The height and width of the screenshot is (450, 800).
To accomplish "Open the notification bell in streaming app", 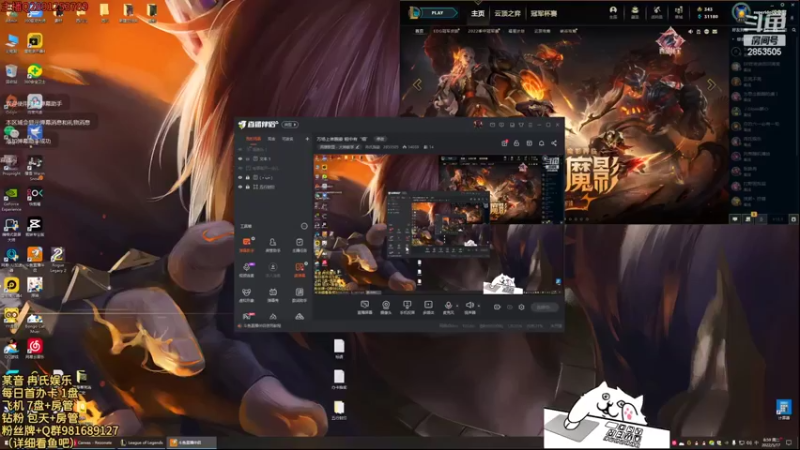I will click(x=541, y=143).
